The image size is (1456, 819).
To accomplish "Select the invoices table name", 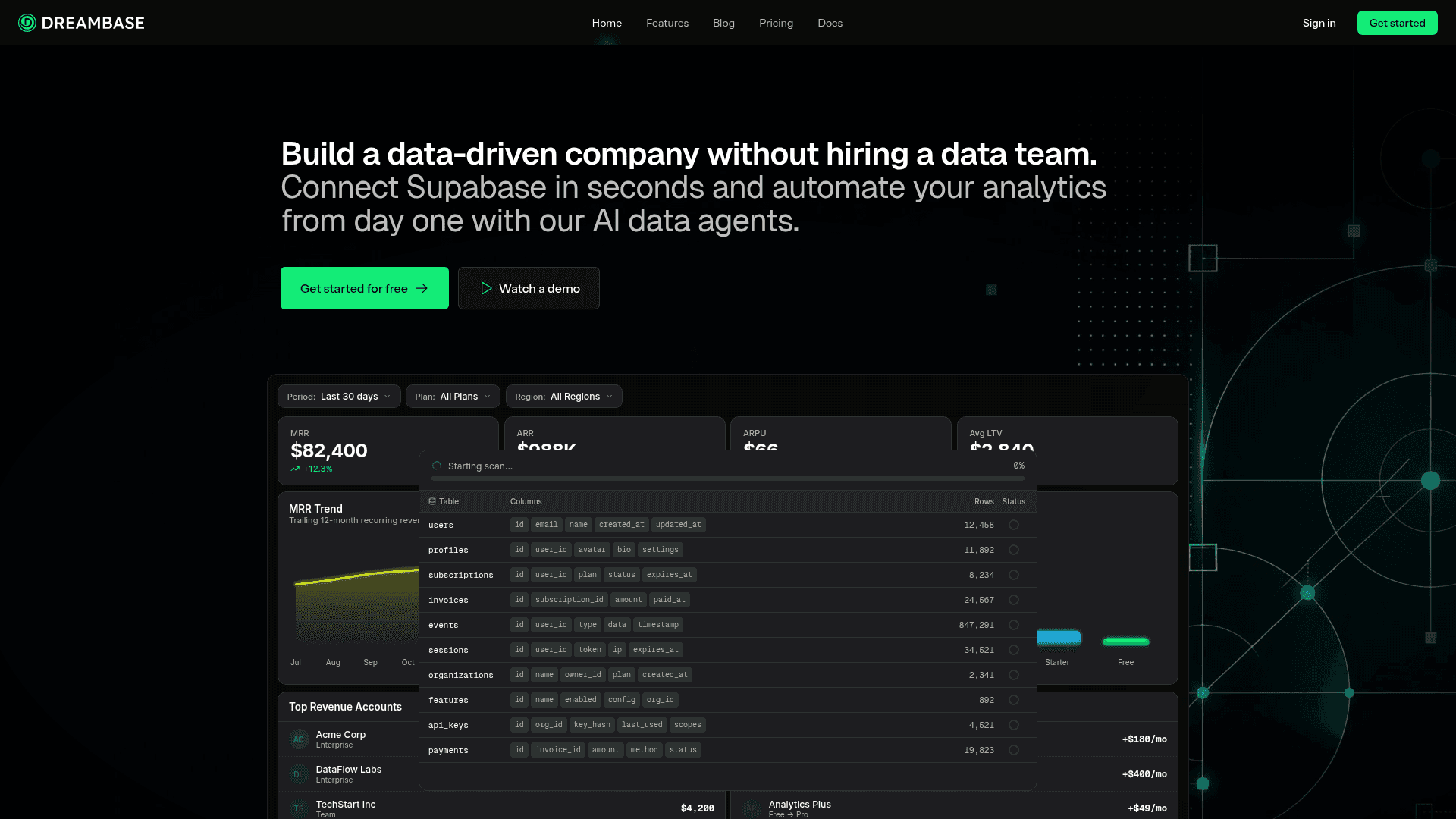I will tap(448, 600).
